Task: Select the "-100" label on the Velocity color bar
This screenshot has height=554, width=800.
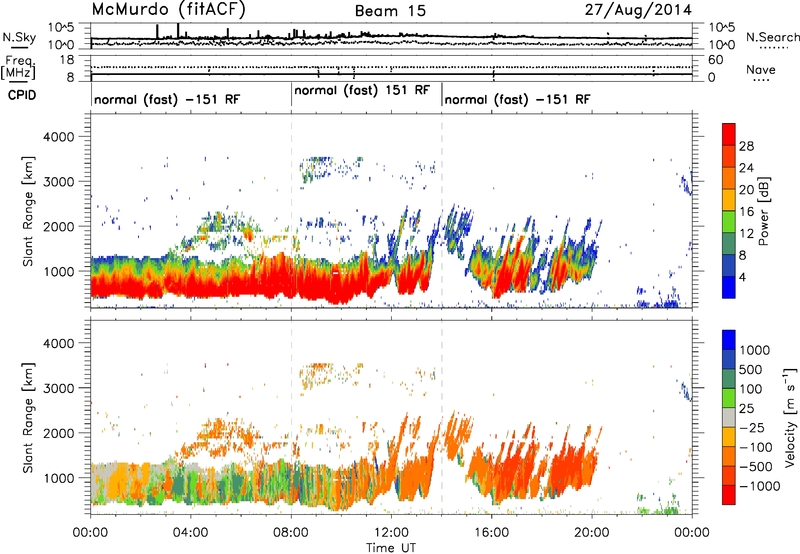Action: (755, 447)
